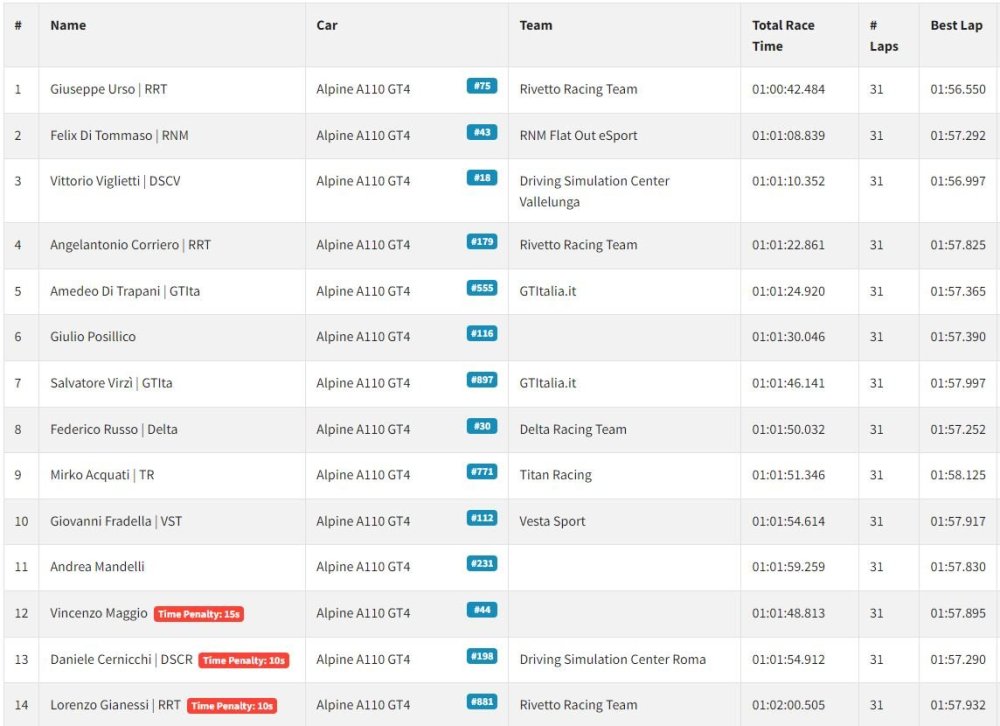Click the Total Race Time column header
The image size is (1000, 726).
(783, 36)
